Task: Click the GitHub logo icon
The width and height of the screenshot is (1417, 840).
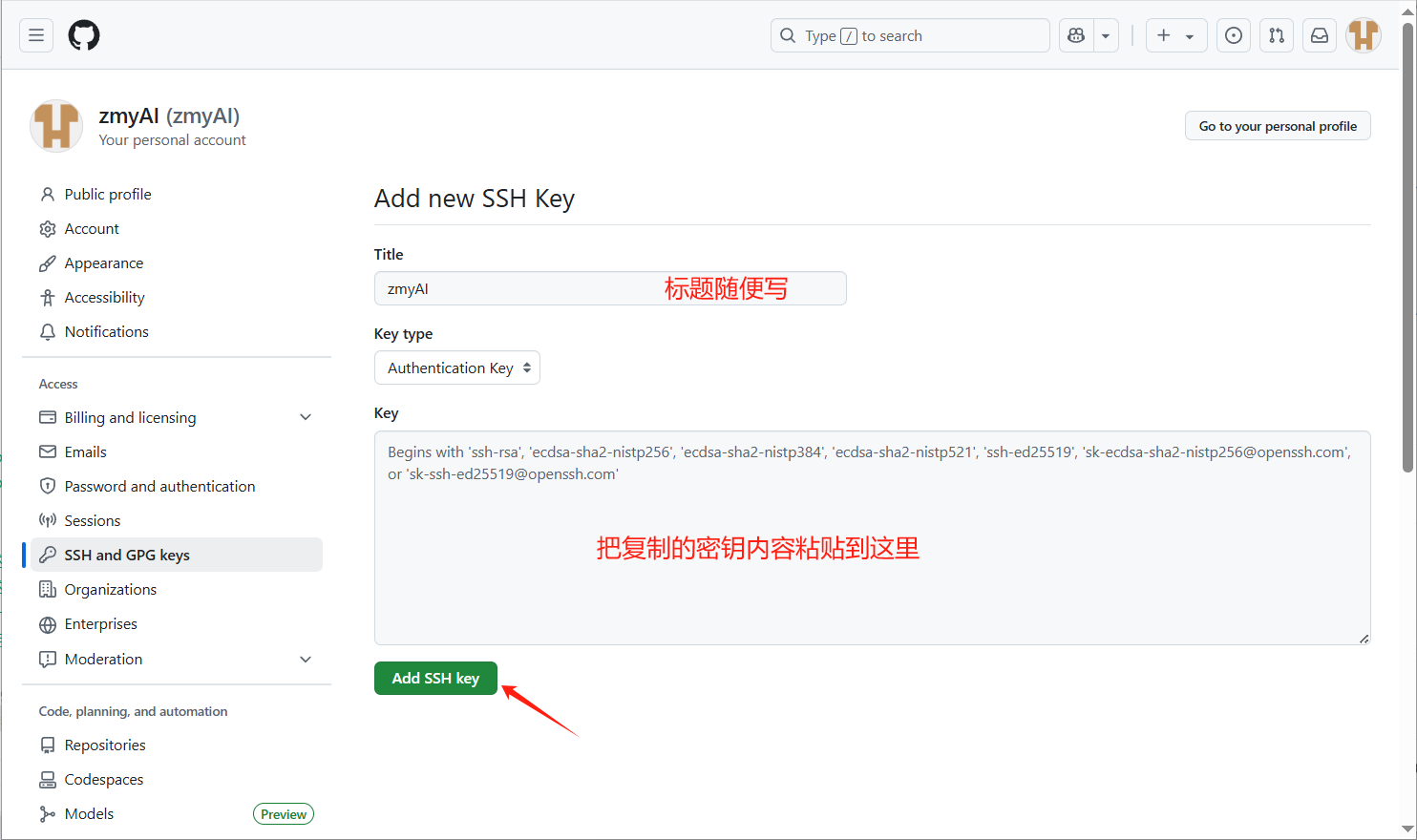Action: [x=84, y=35]
